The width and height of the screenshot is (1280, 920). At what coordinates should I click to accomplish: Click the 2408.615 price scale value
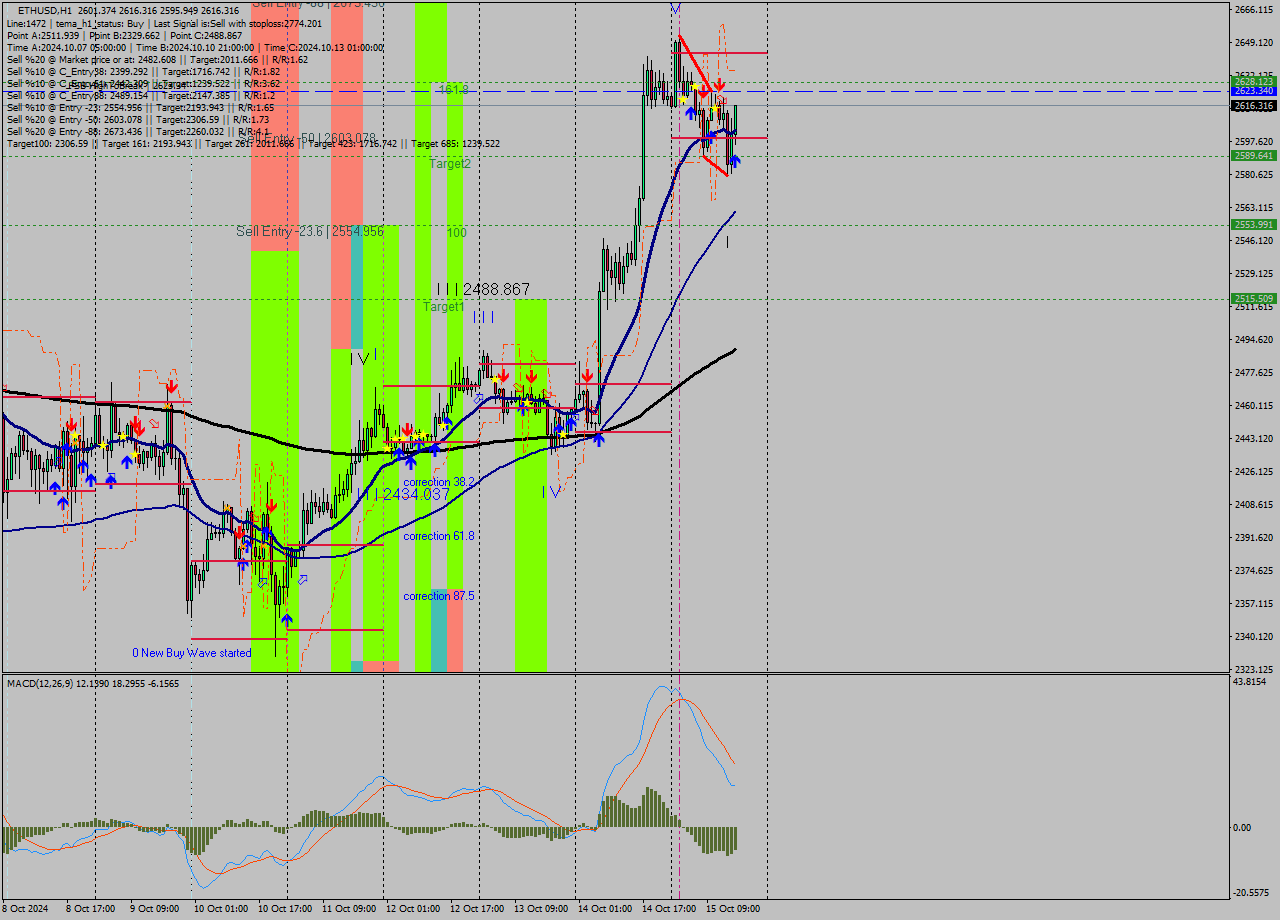coord(1254,505)
